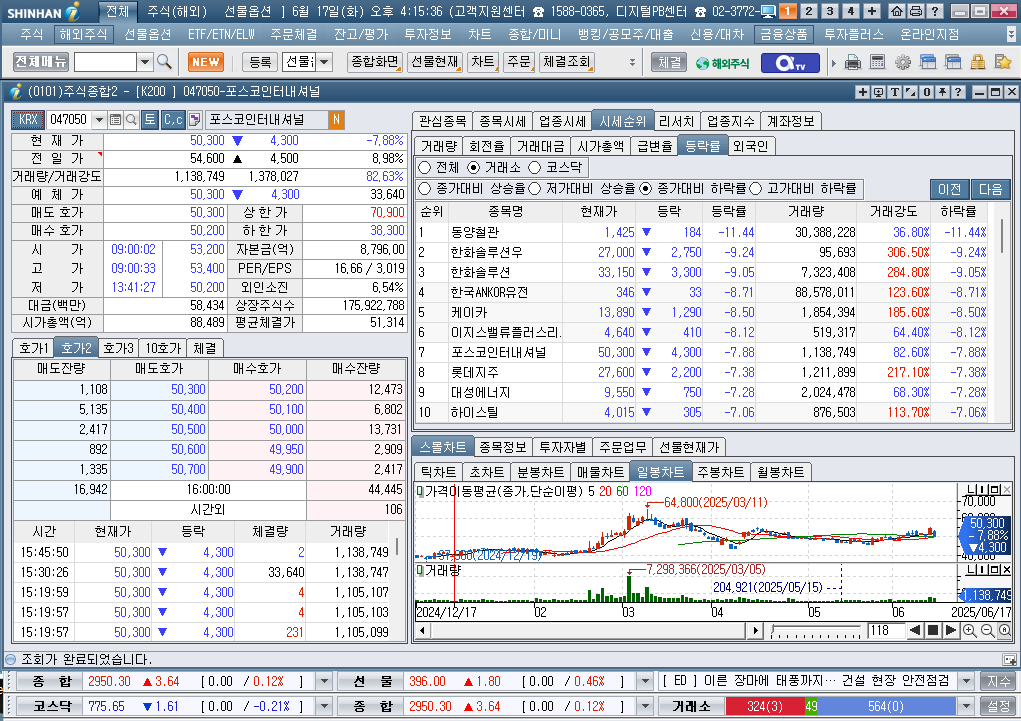
Task: Select the 거래소 radio button
Action: (473, 167)
